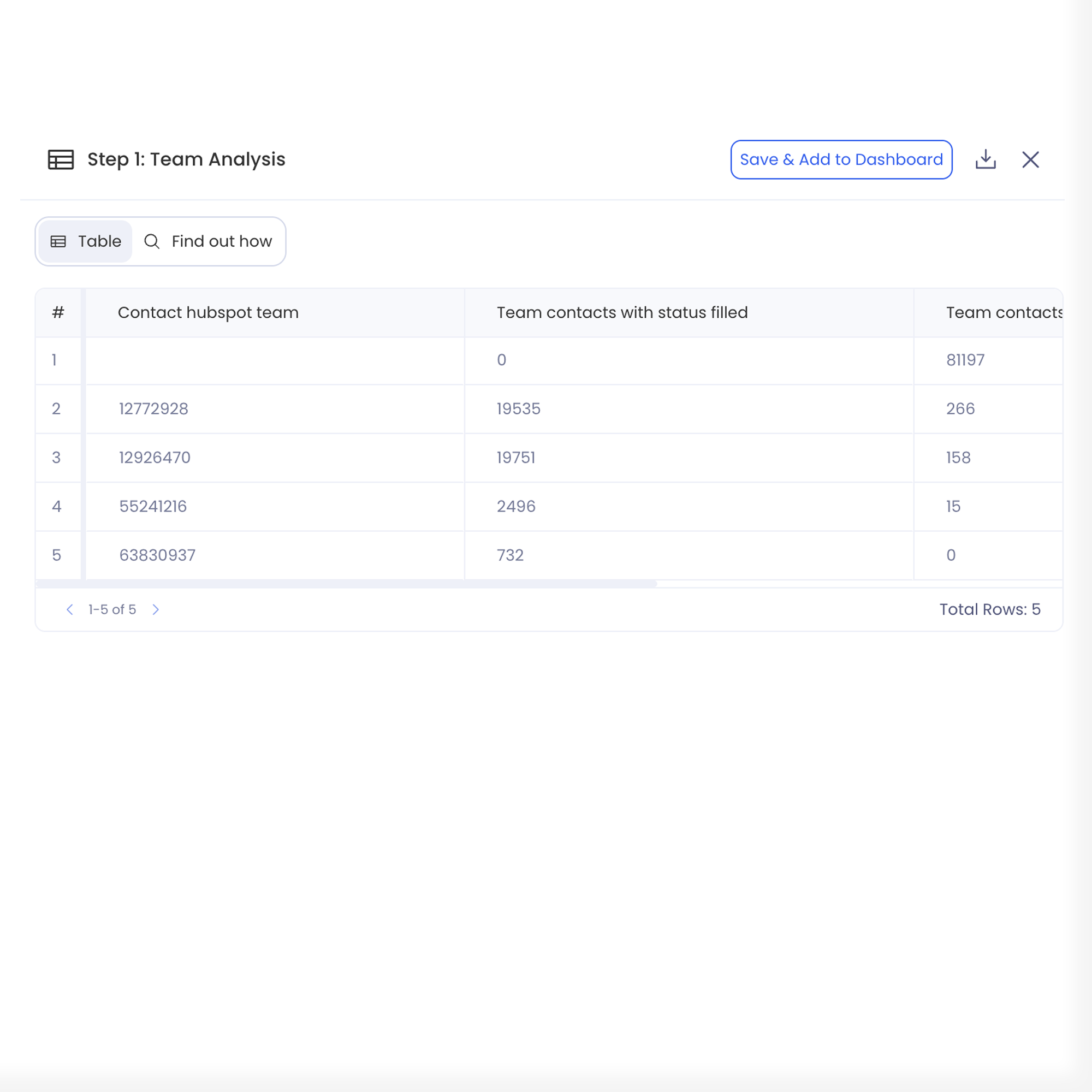Go to next page arrow
Viewport: 1092px width, 1092px height.
click(156, 609)
